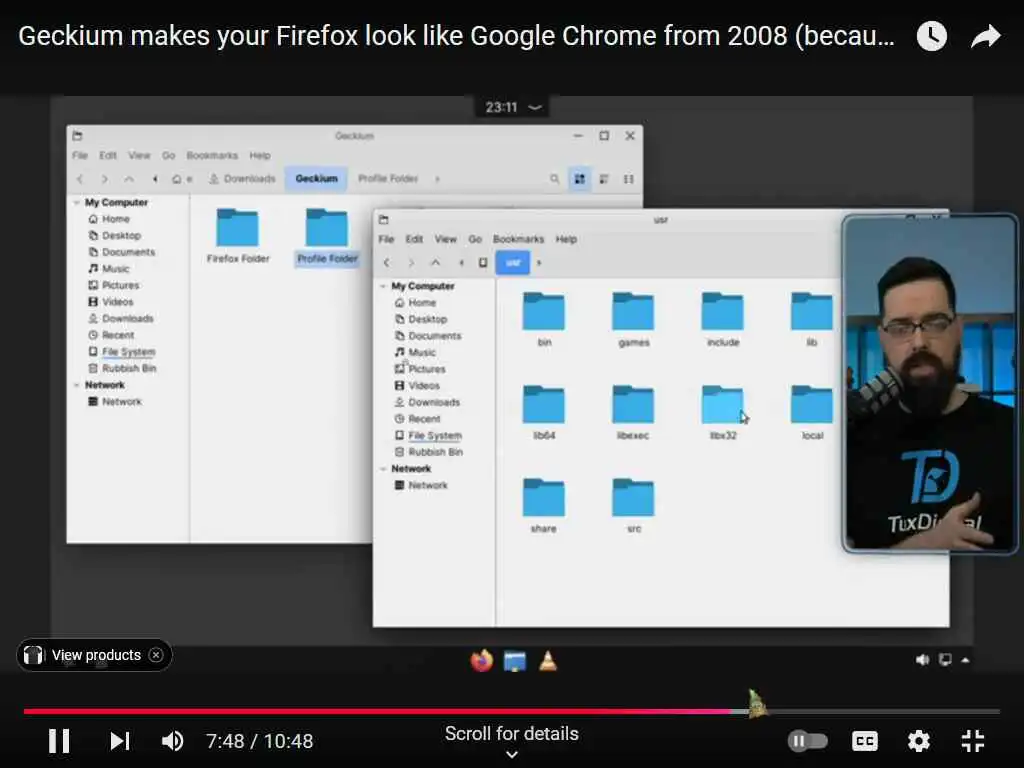Image resolution: width=1024 pixels, height=768 pixels.
Task: Click Downloads breadcrumb in Geckium window
Action: [x=242, y=178]
